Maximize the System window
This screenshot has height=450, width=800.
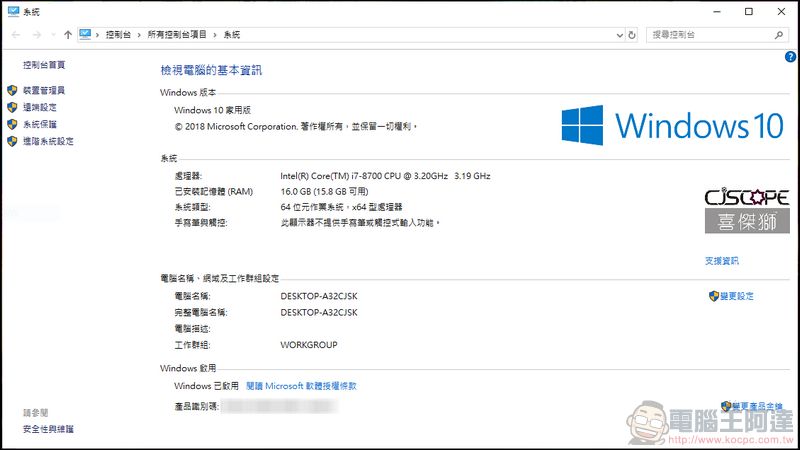click(x=748, y=11)
